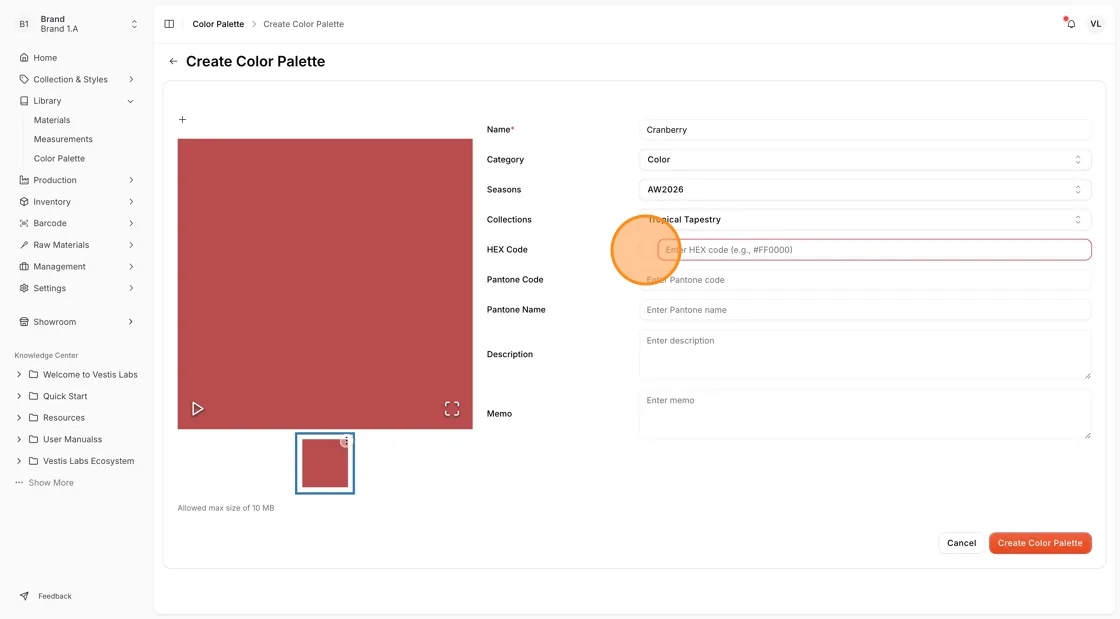The image size is (1120, 619).
Task: Click the Feedback send icon
Action: click(24, 595)
